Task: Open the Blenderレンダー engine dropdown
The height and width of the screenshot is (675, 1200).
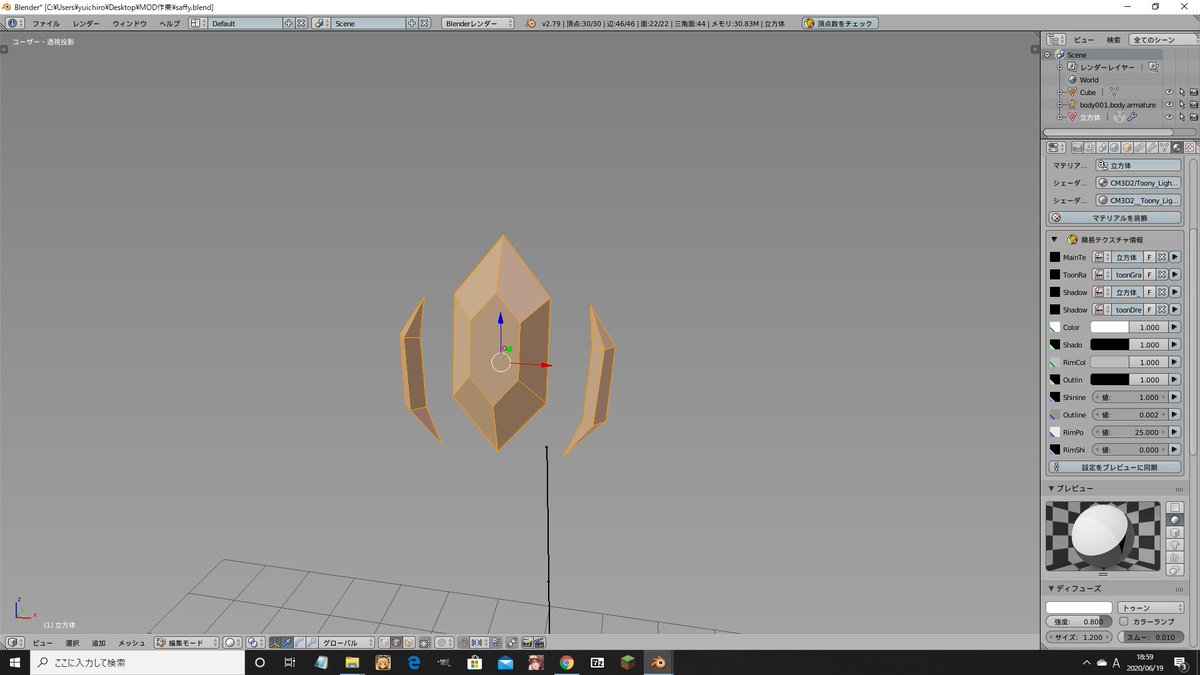Action: click(x=478, y=23)
